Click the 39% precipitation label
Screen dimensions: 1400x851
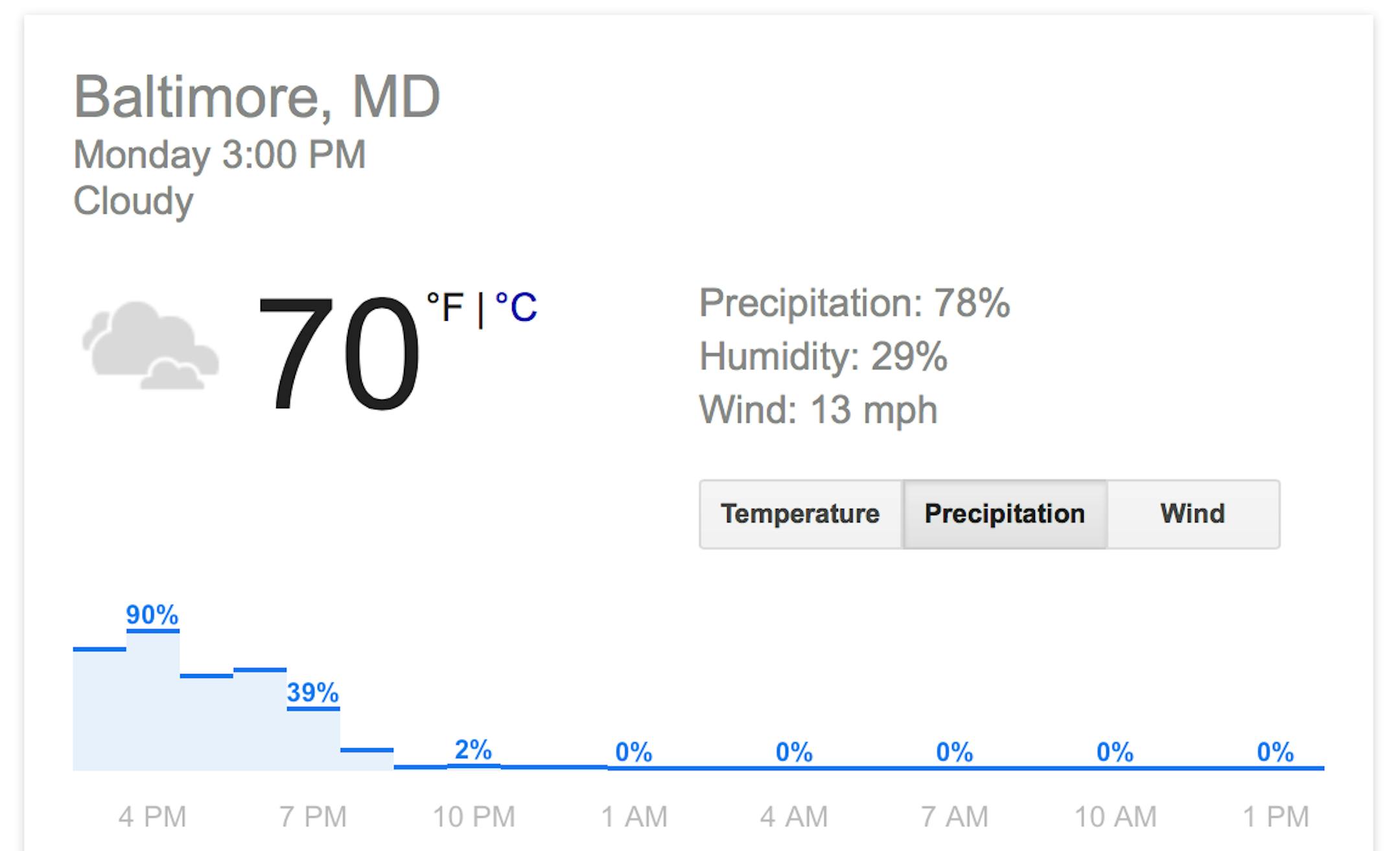point(313,693)
